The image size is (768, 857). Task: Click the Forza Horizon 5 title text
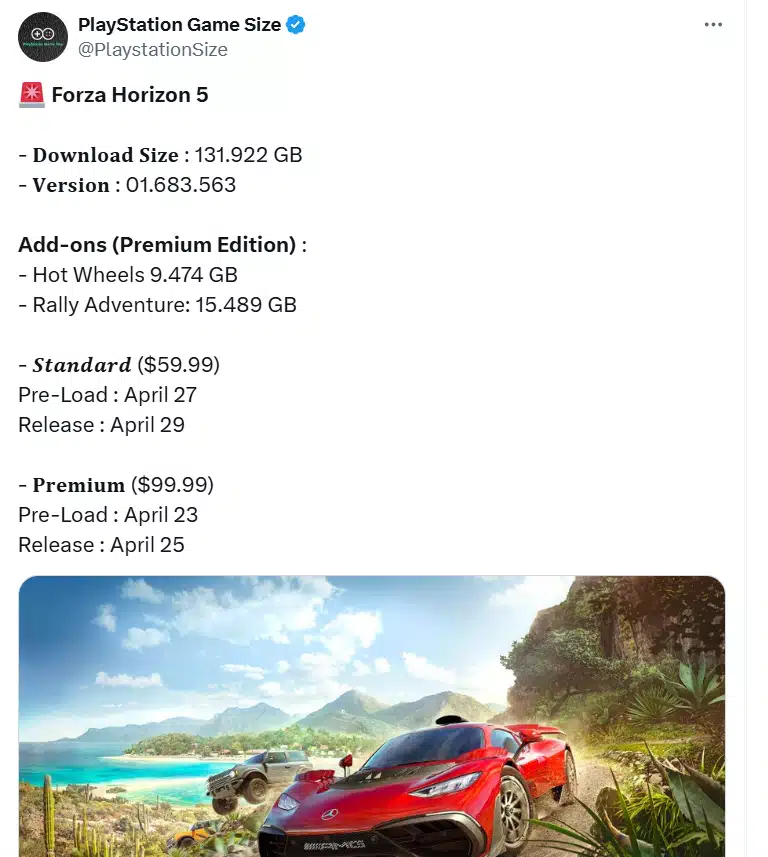coord(129,95)
